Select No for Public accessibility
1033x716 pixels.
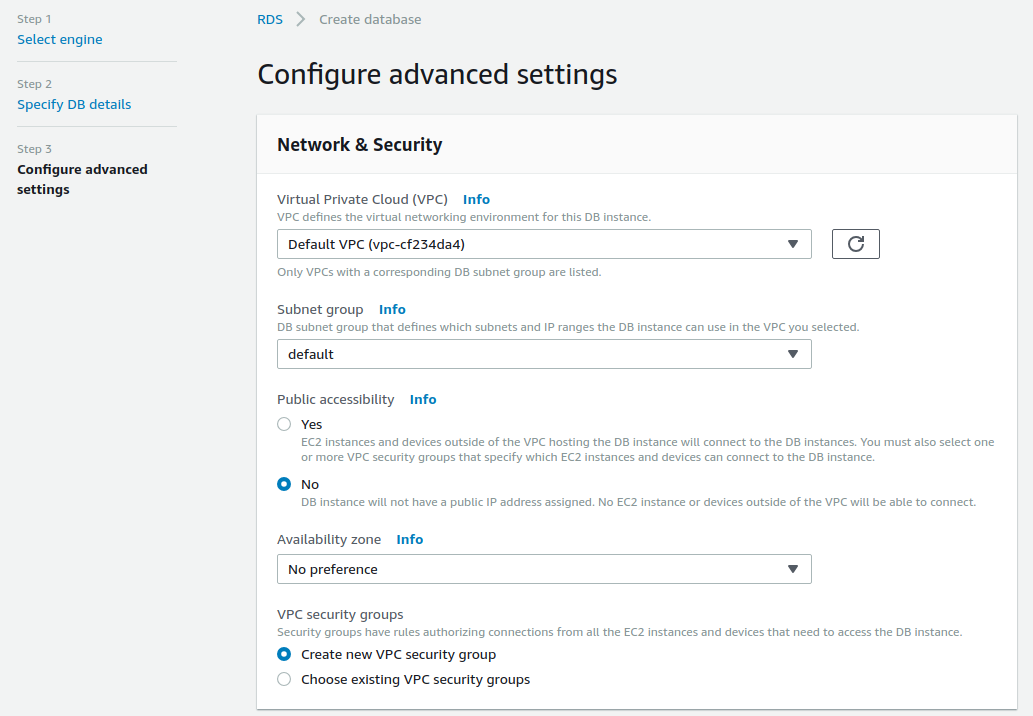click(284, 484)
